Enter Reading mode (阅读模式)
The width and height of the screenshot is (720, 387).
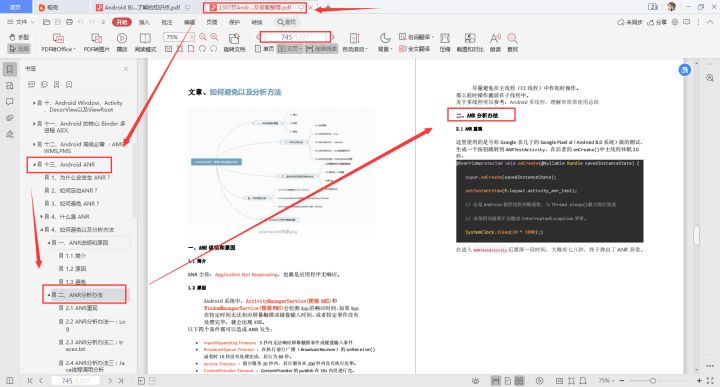click(145, 43)
